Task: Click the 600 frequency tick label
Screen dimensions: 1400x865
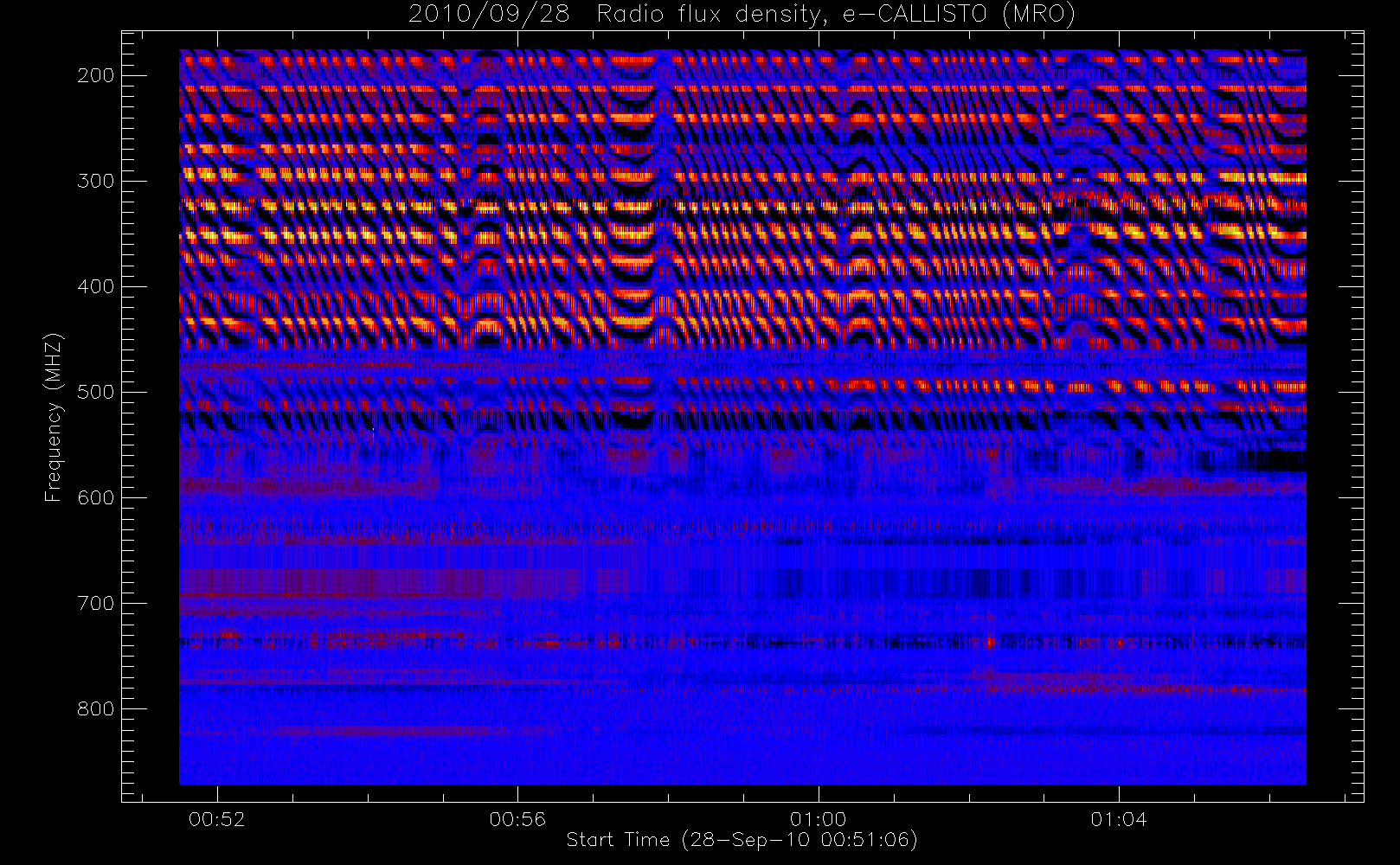Action: (96, 497)
